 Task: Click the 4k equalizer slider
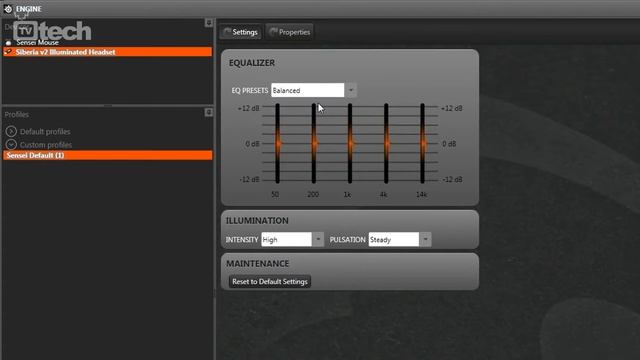tap(386, 143)
